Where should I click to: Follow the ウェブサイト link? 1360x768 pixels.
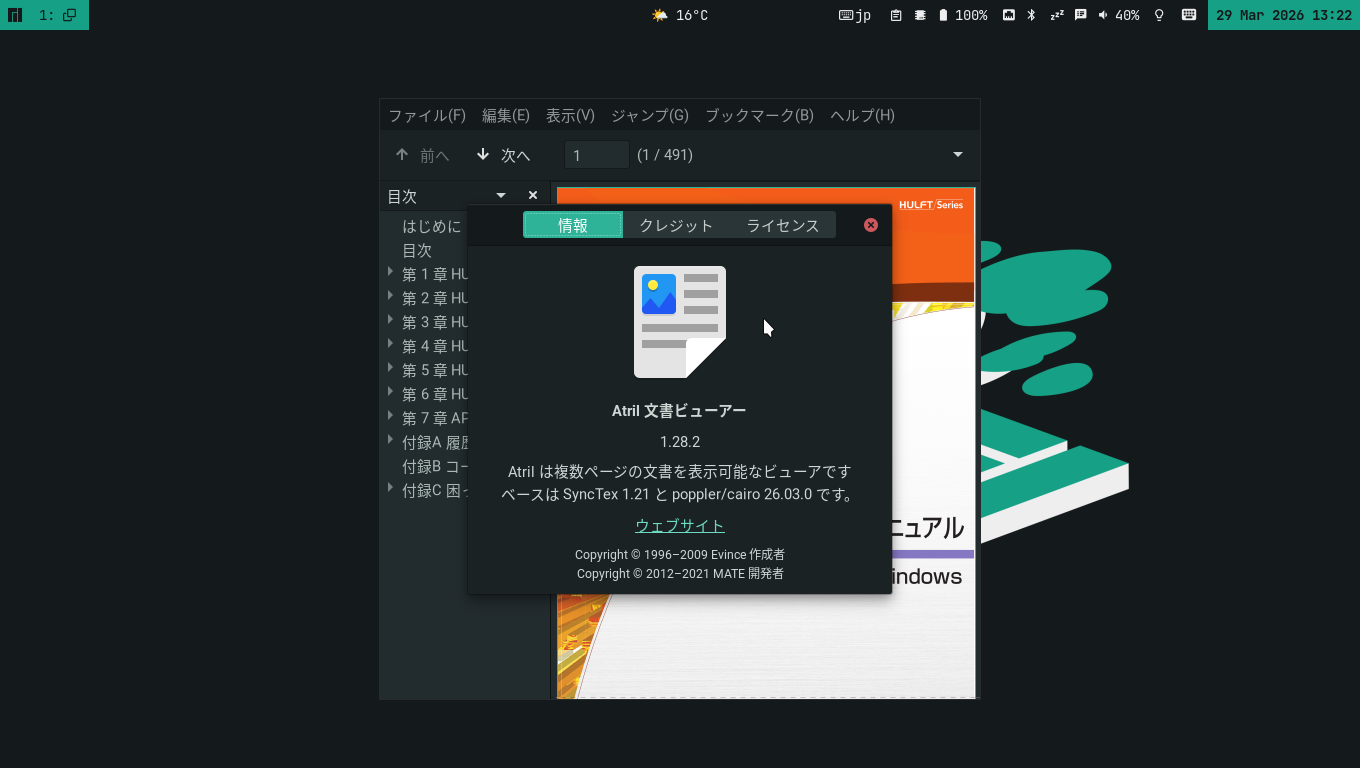pos(680,526)
